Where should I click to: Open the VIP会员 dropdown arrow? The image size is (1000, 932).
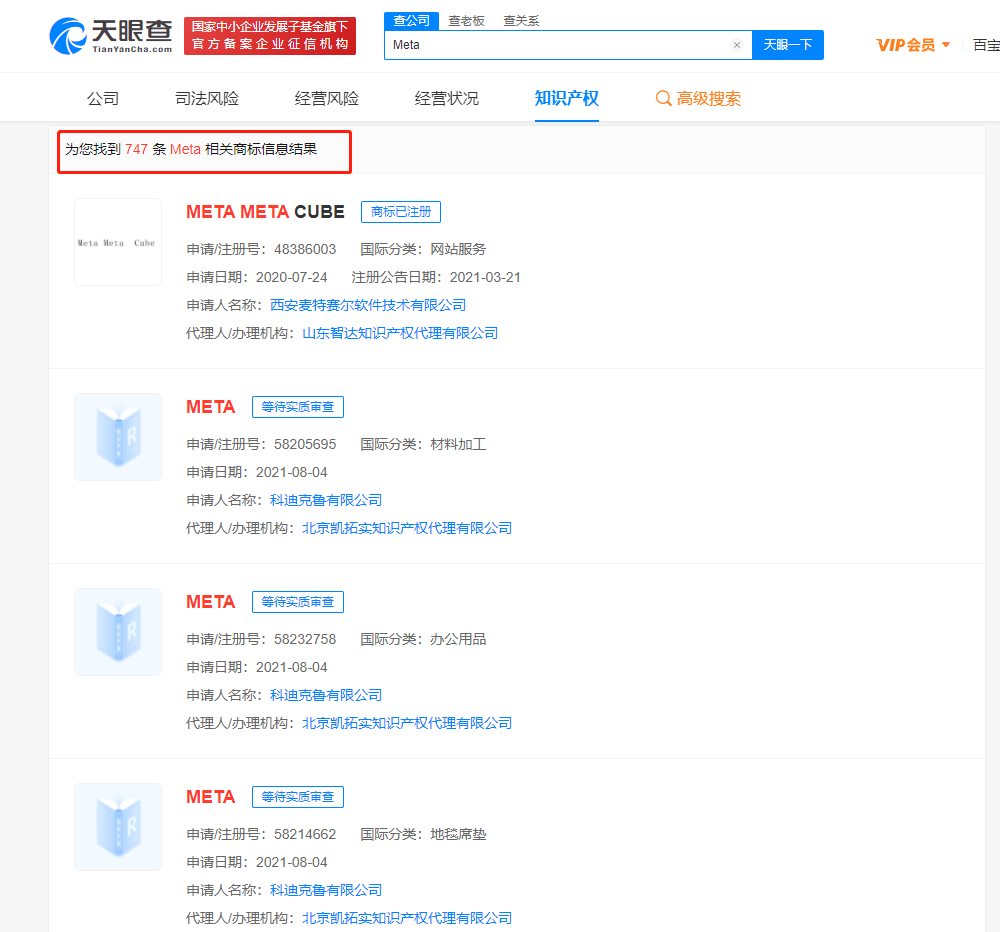[944, 45]
